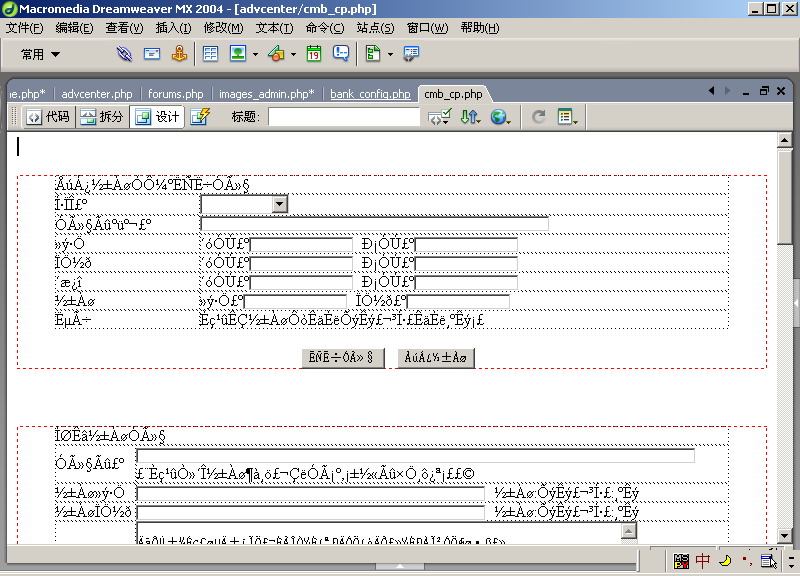Click the Chinese IME 中 indicator in tray
Screen dimensions: 800x576
[x=703, y=561]
